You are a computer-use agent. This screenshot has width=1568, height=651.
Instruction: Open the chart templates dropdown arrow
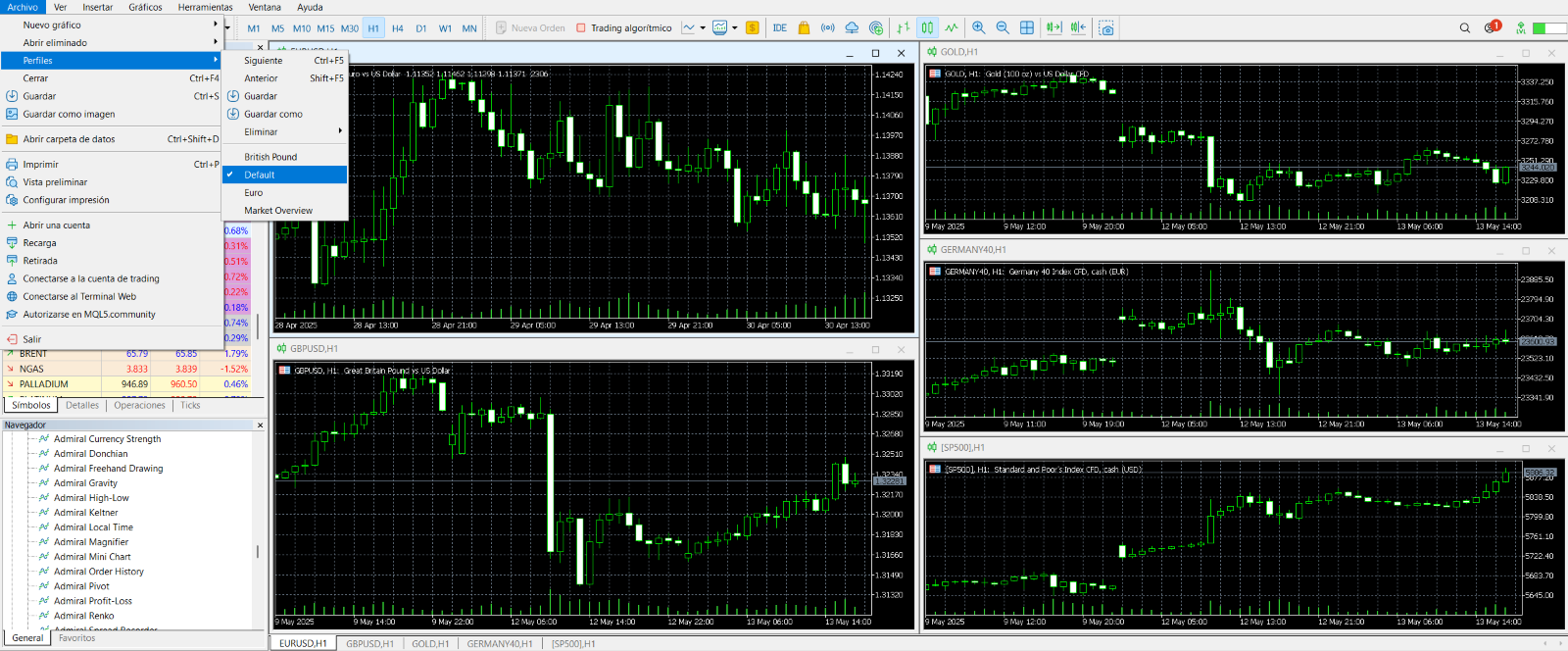coord(735,28)
